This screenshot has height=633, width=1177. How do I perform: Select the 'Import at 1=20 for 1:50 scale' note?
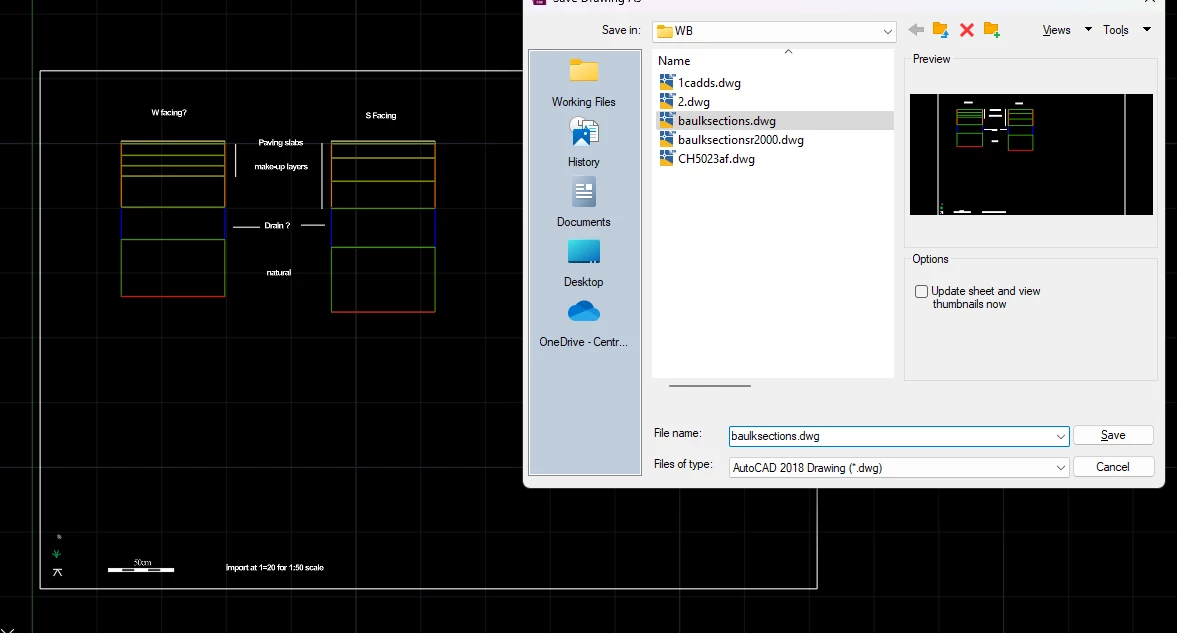tap(275, 568)
